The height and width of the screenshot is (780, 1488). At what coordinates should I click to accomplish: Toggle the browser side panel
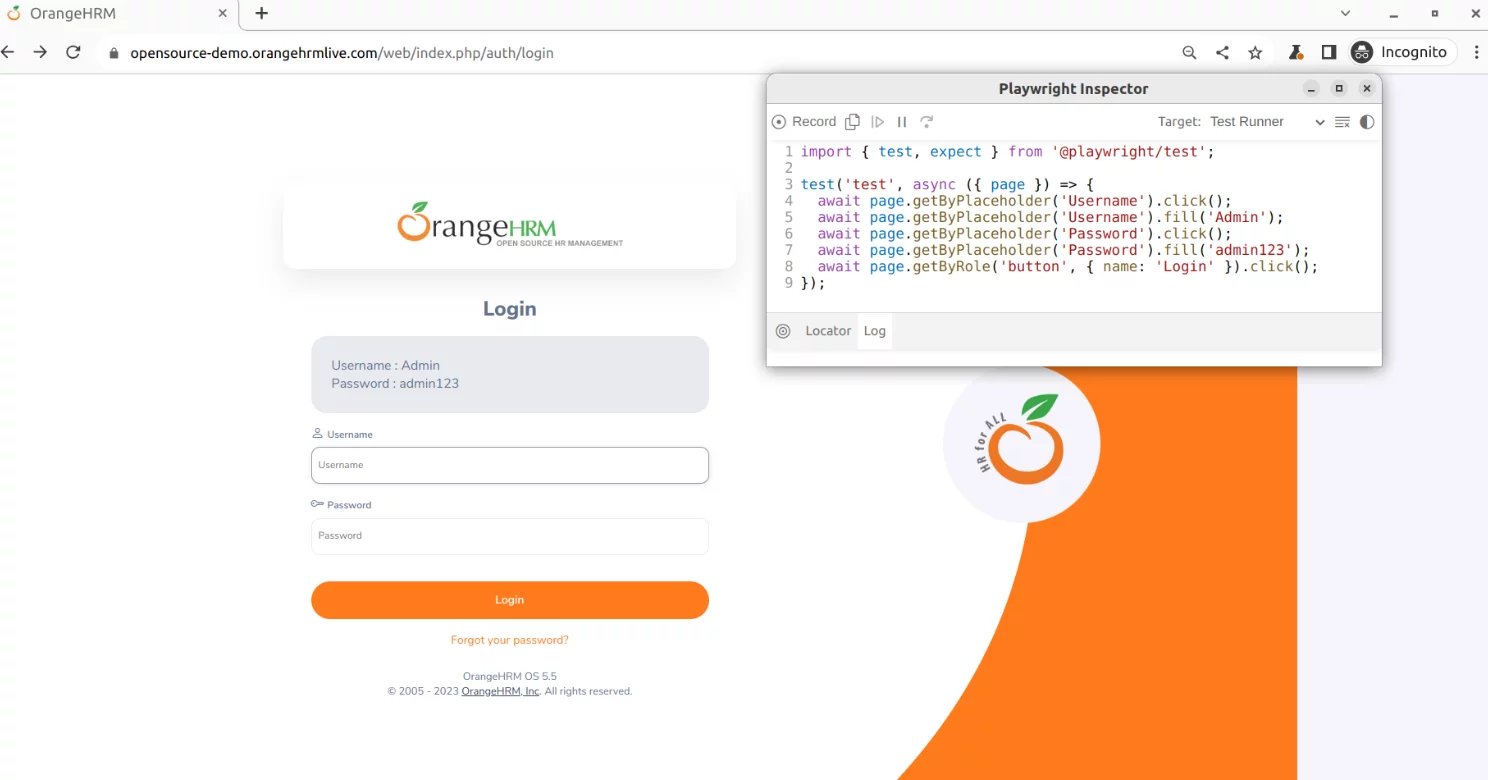[x=1329, y=53]
